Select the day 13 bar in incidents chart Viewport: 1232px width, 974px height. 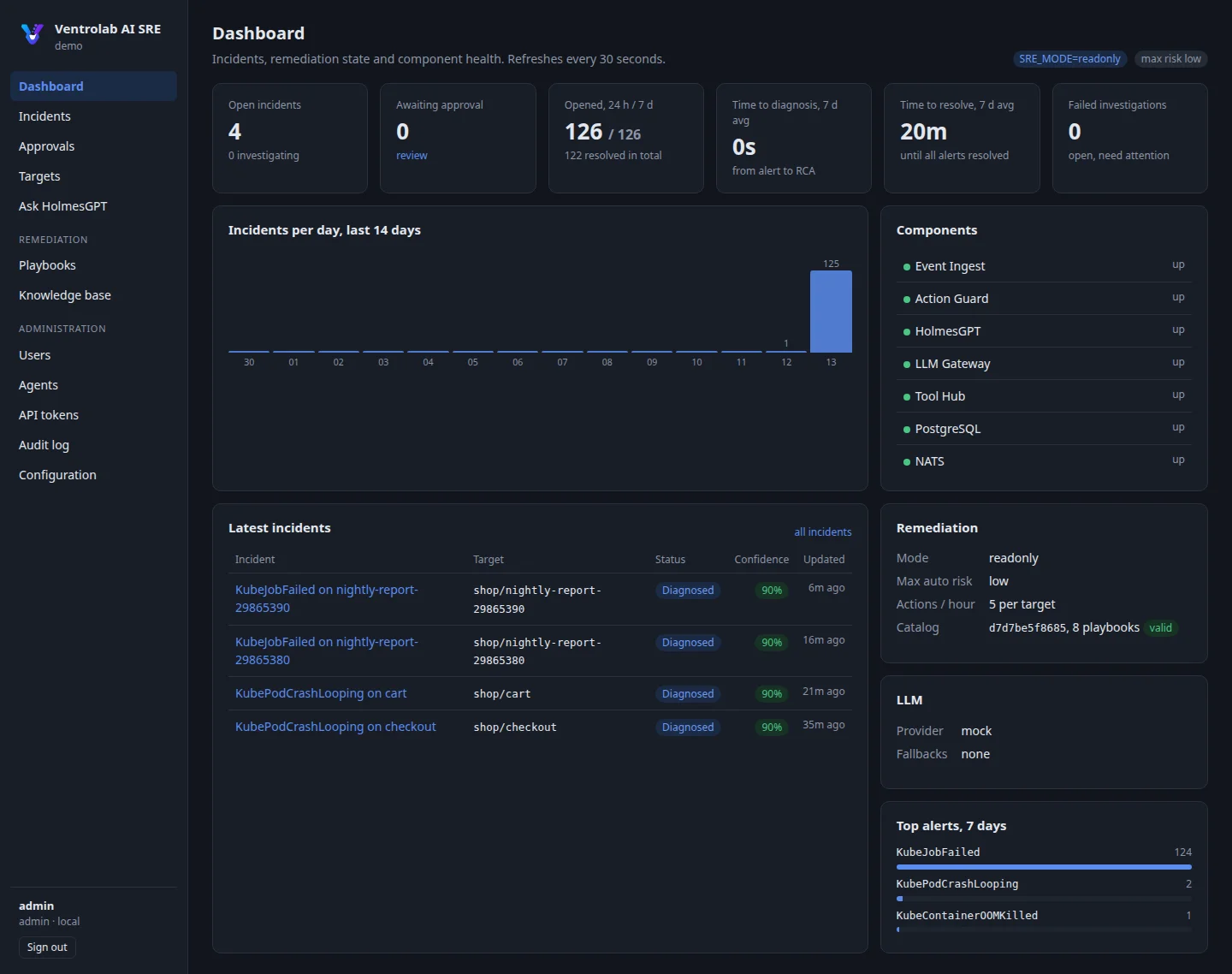831,312
